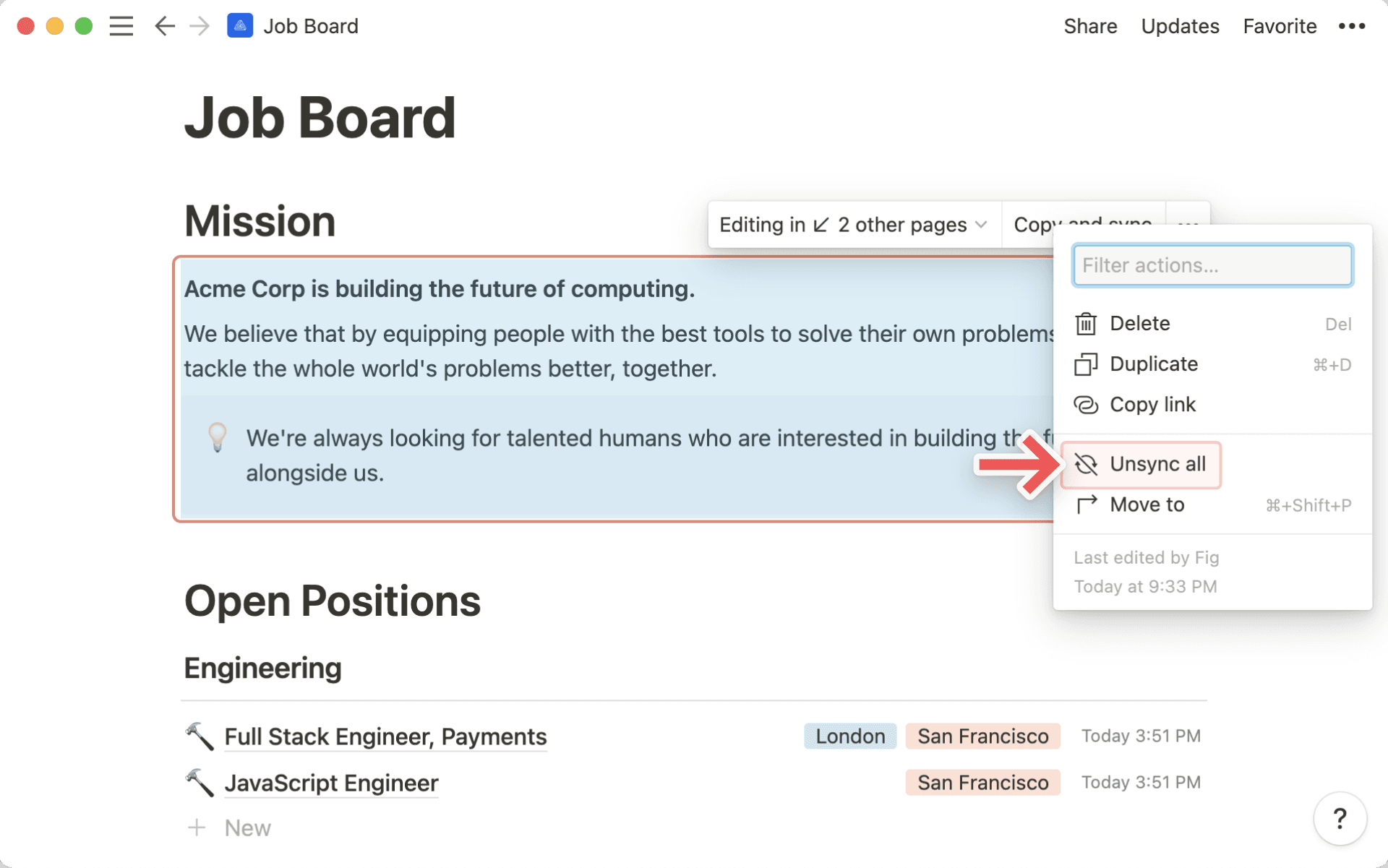Image resolution: width=1388 pixels, height=868 pixels.
Task: Expand the 'Editing in 2 other pages' dropdown
Action: (x=853, y=225)
